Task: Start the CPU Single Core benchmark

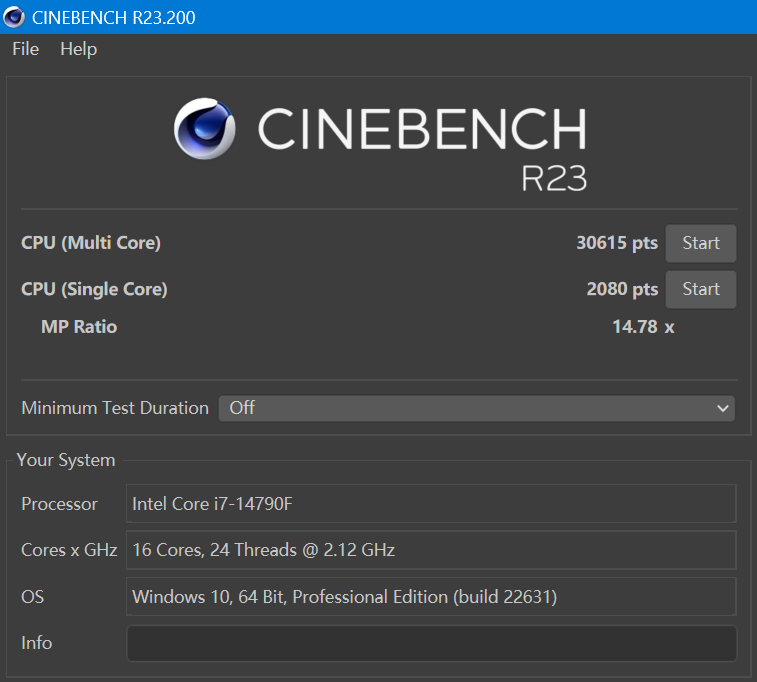Action: pyautogui.click(x=700, y=289)
